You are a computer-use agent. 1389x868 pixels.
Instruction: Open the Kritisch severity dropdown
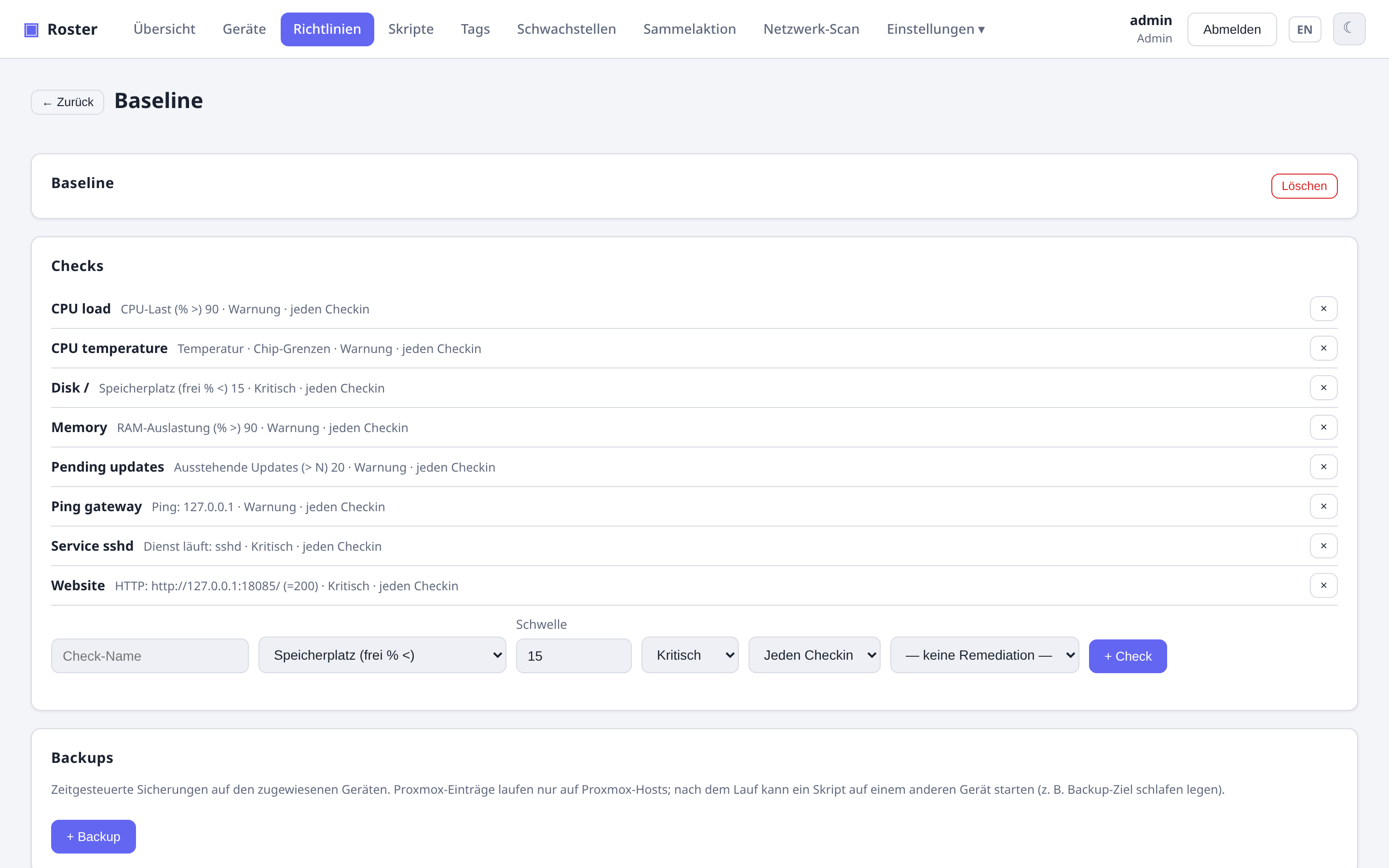(x=690, y=655)
